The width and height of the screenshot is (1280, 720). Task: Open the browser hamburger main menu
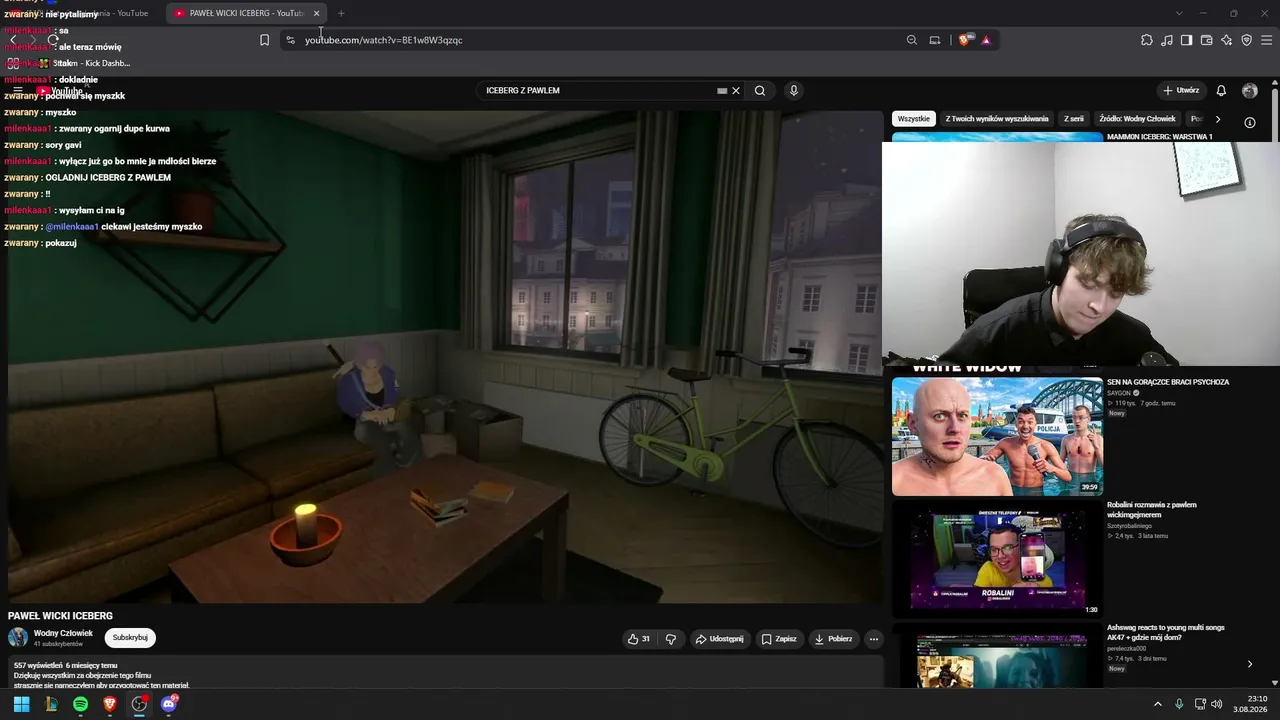click(1267, 40)
